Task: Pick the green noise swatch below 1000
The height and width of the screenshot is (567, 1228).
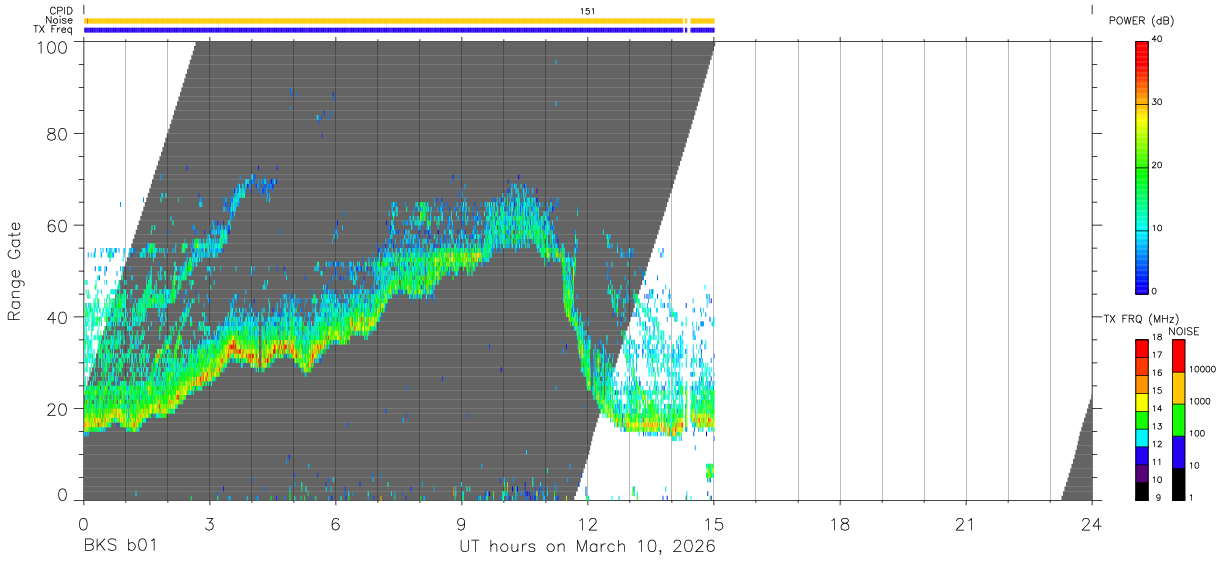Action: click(x=1178, y=420)
